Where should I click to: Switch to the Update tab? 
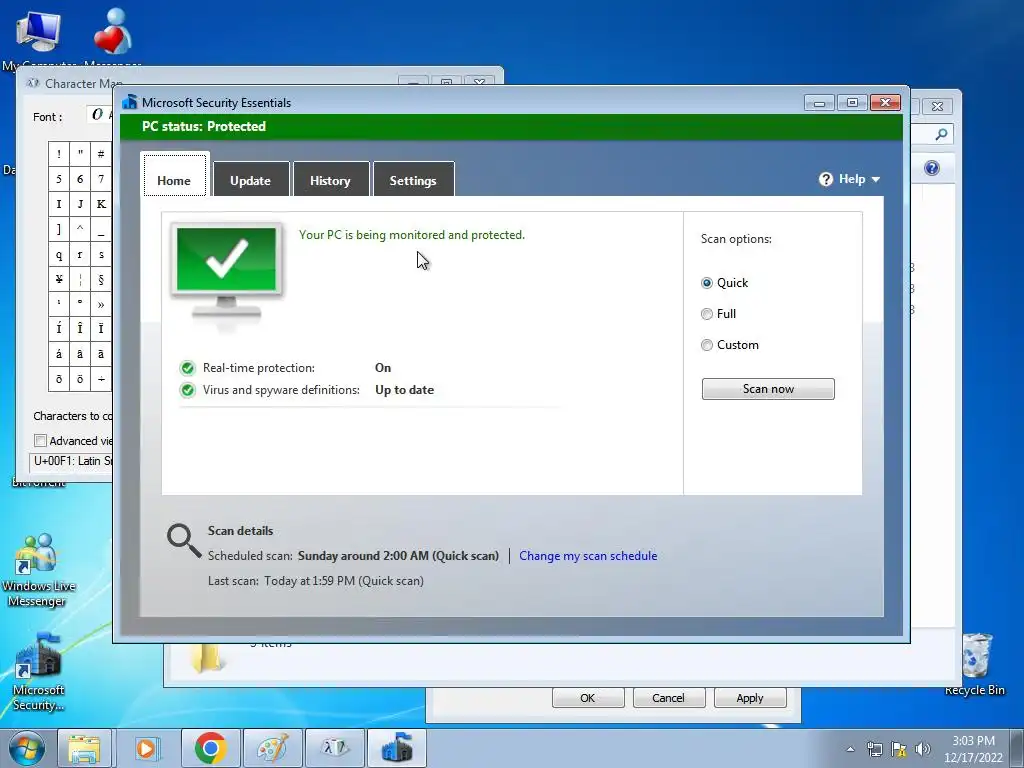point(251,179)
